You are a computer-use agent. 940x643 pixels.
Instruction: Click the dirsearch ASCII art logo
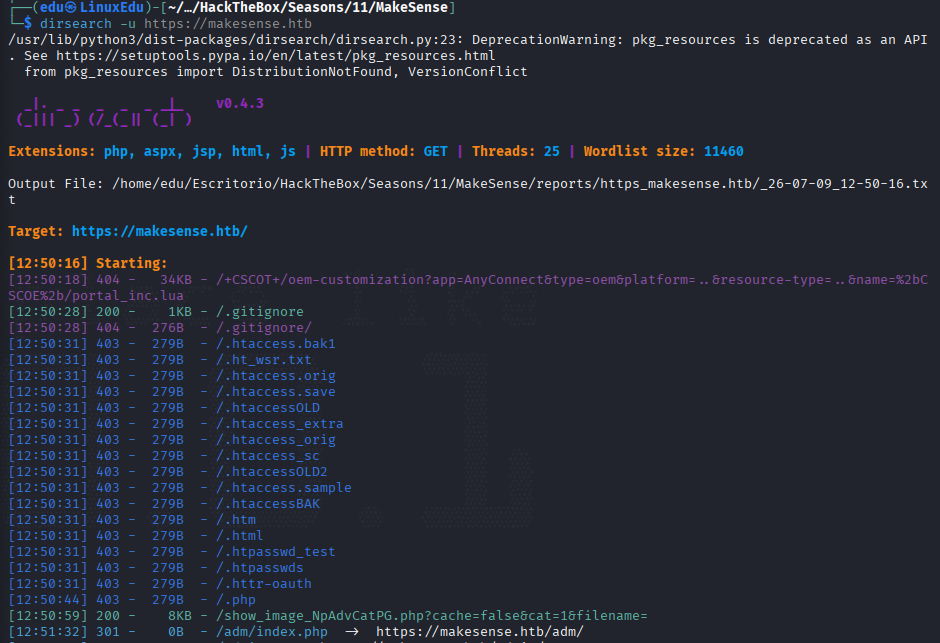click(104, 112)
